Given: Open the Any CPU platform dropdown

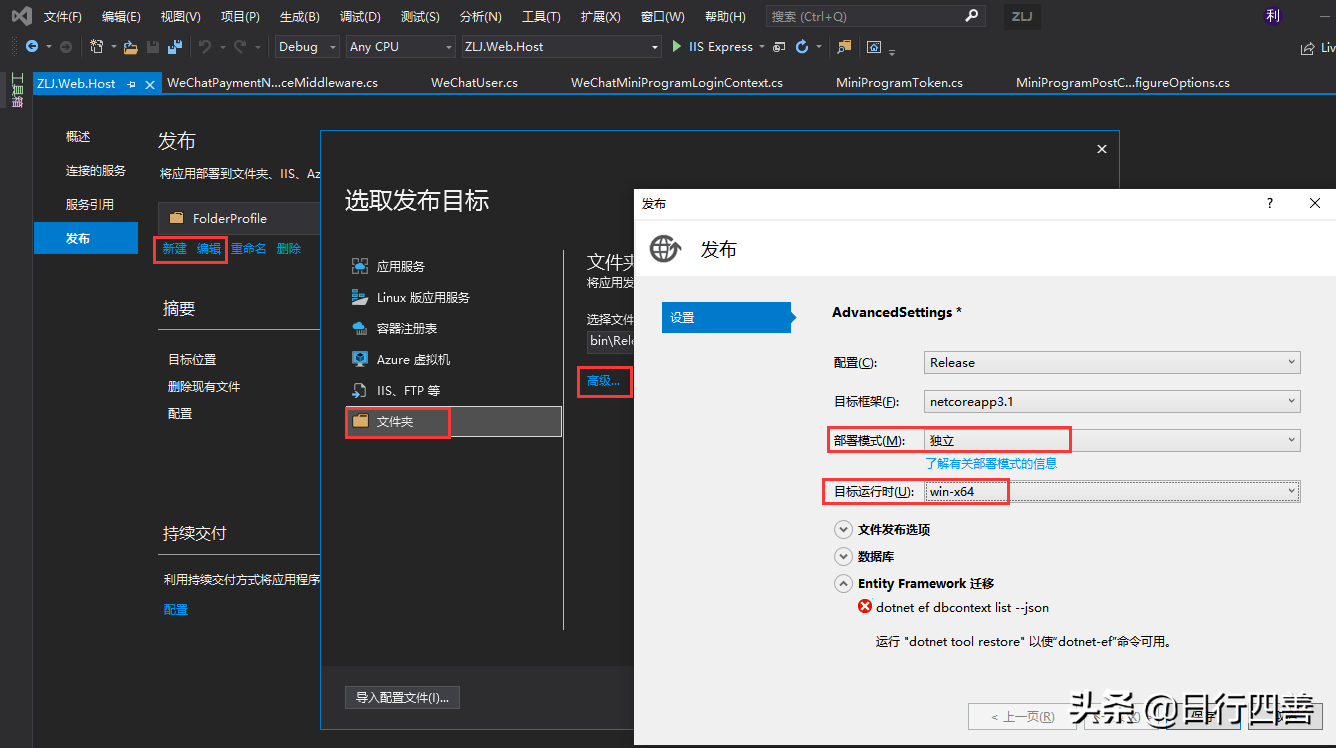Looking at the screenshot, I should point(401,47).
